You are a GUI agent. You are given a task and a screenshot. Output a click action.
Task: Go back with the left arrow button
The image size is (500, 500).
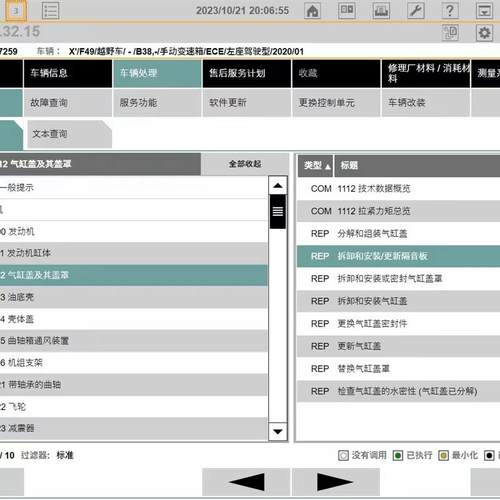(246, 482)
